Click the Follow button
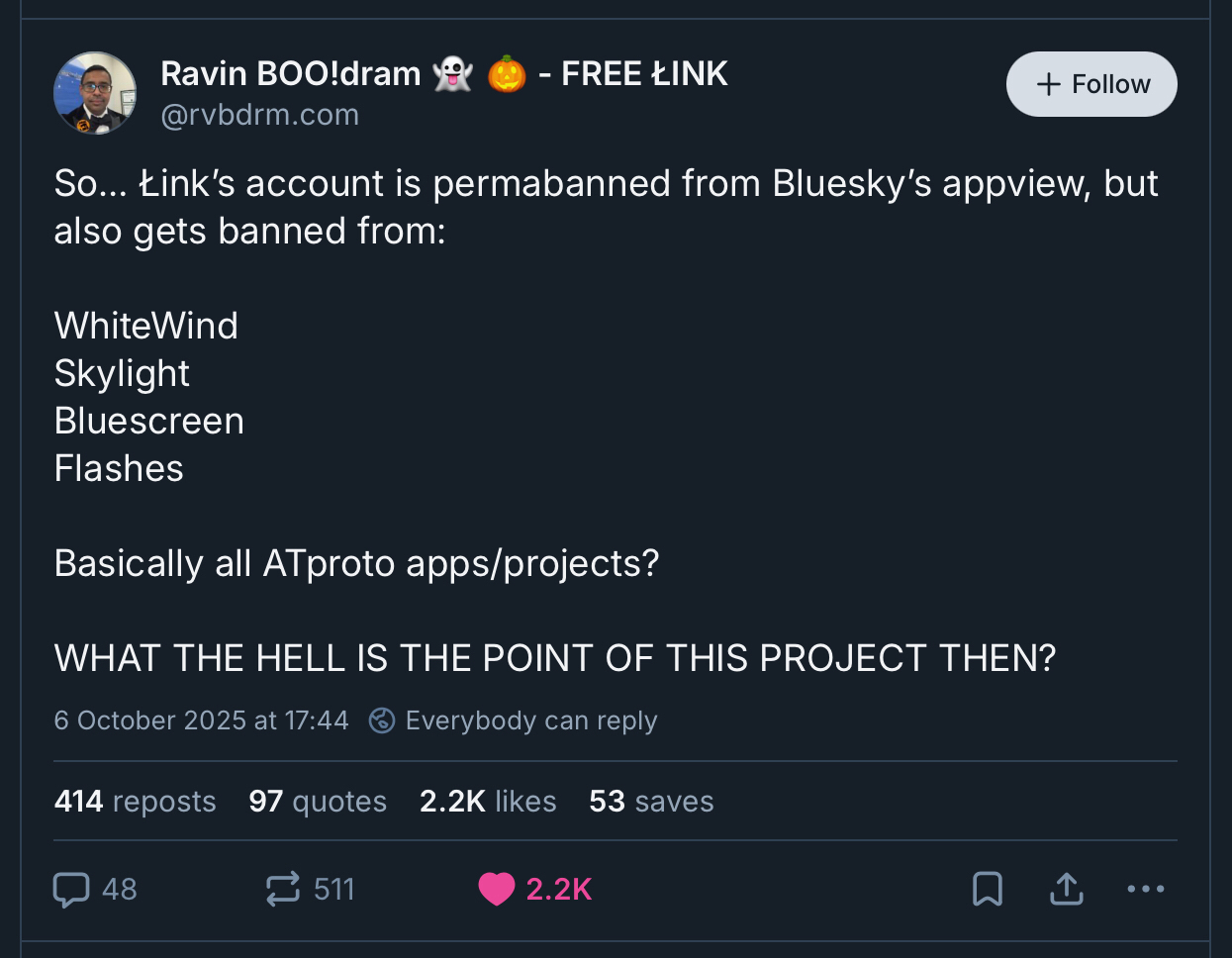 coord(1091,84)
